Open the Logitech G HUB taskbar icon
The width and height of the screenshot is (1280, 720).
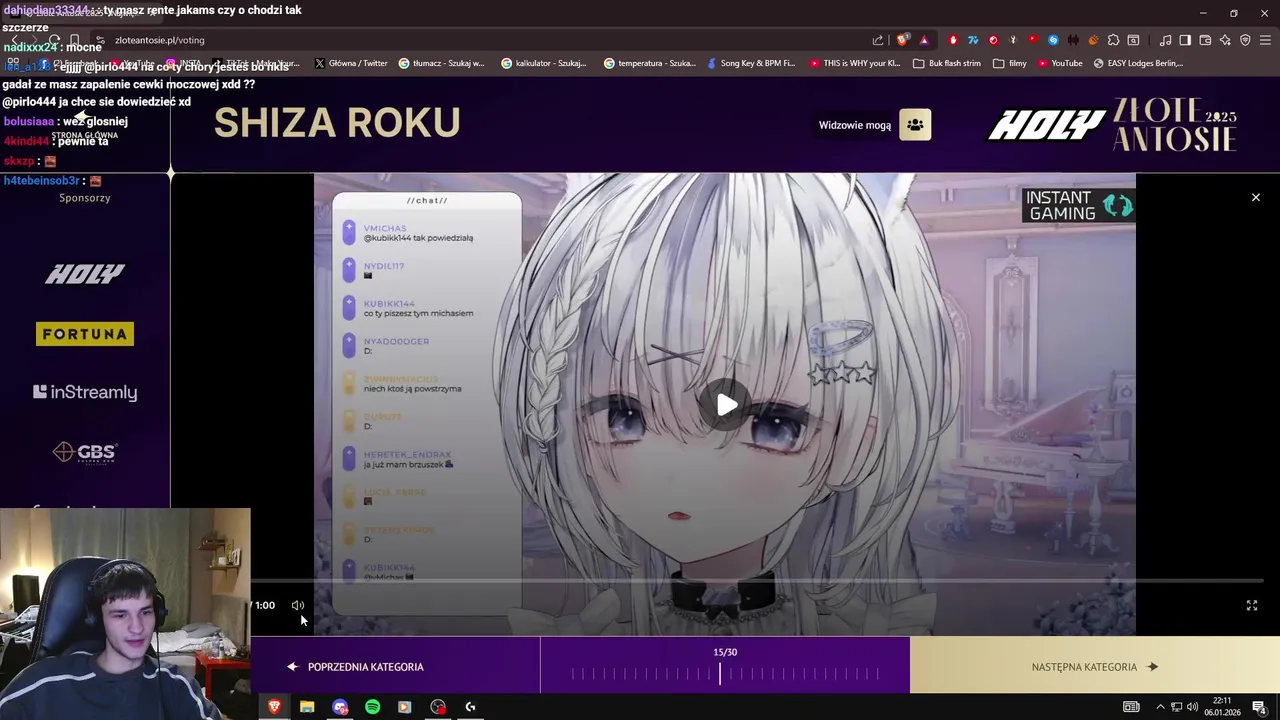point(470,707)
